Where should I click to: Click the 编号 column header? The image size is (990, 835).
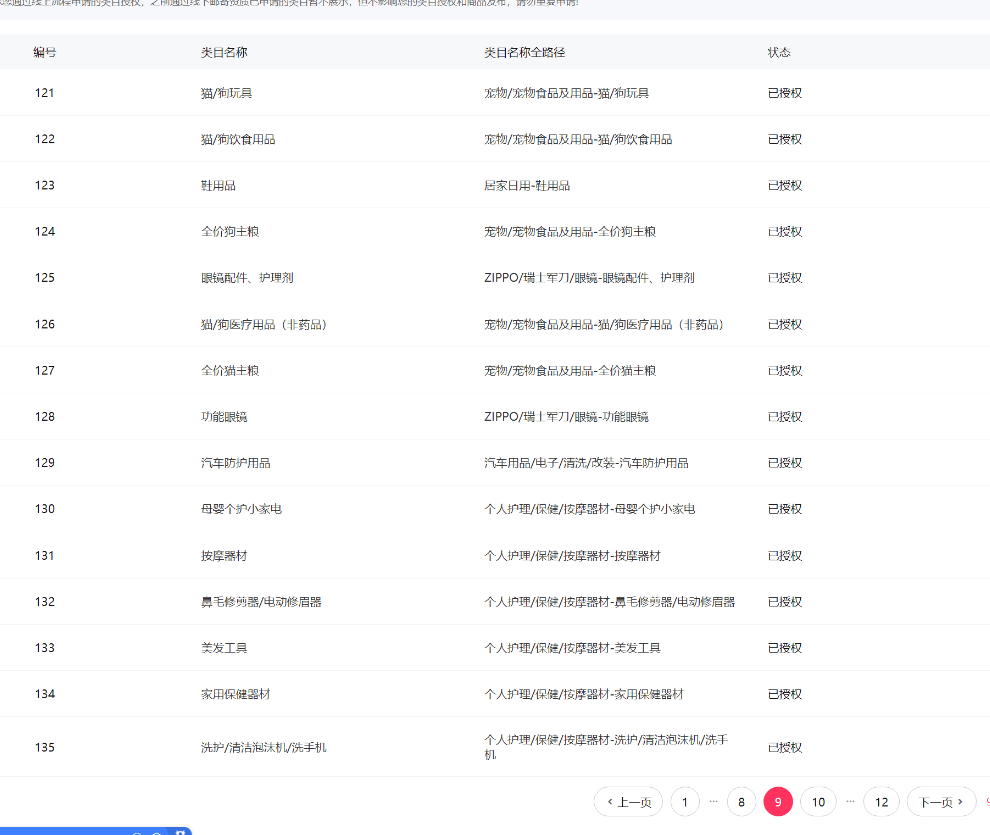45,52
